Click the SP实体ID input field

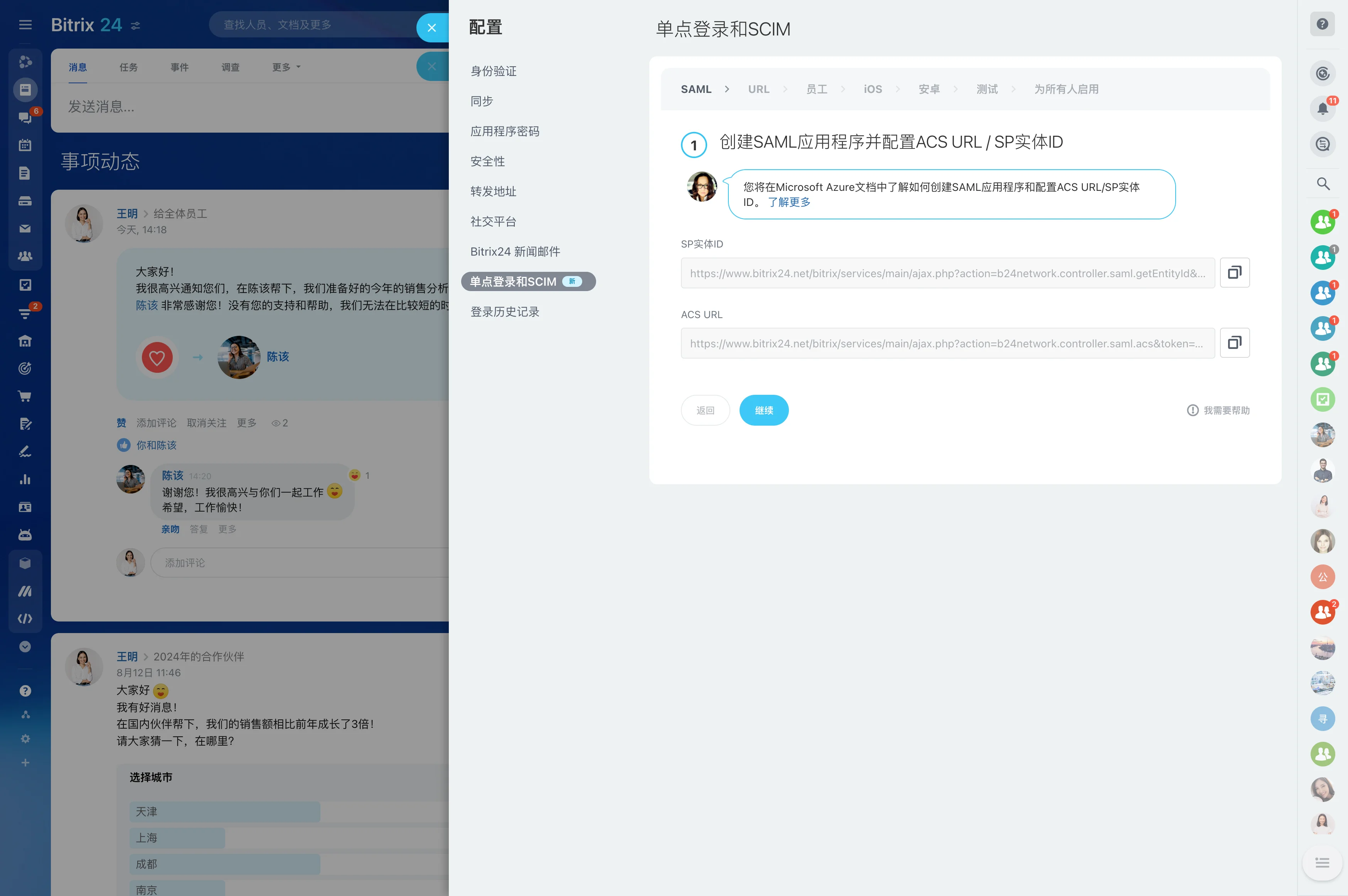(947, 273)
